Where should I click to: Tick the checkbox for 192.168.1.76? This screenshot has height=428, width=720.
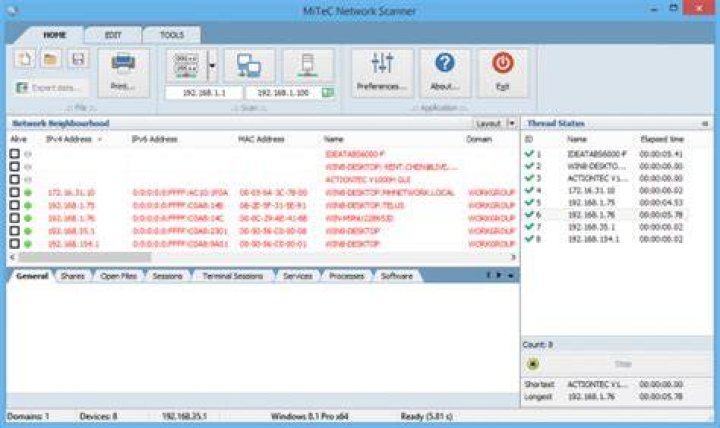[15, 218]
